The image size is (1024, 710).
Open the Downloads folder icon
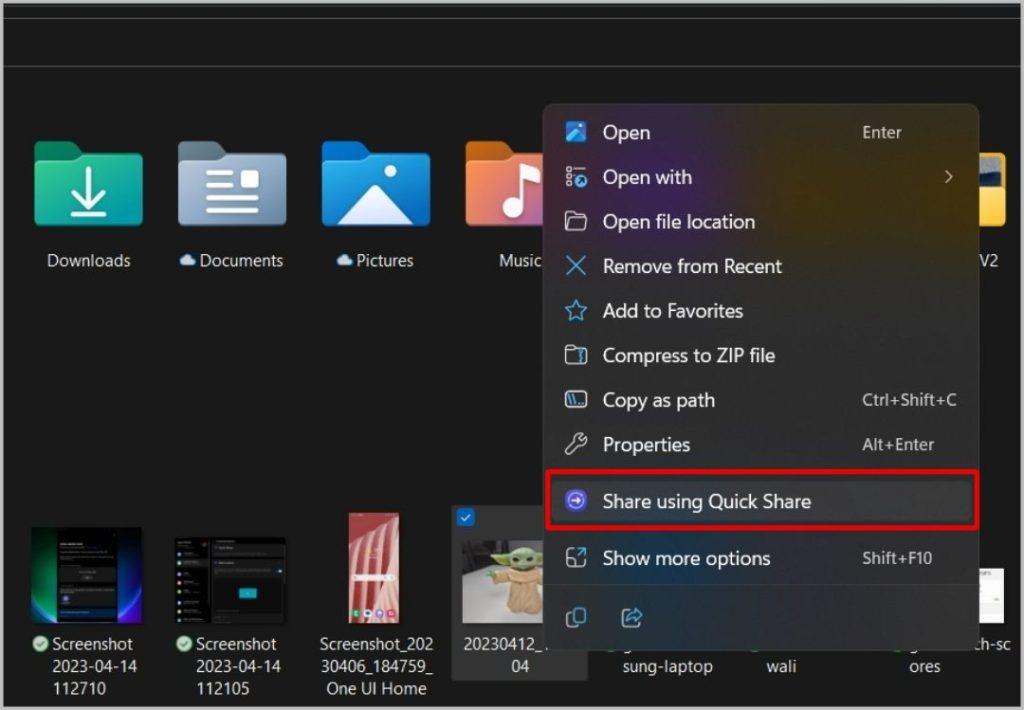[x=88, y=184]
